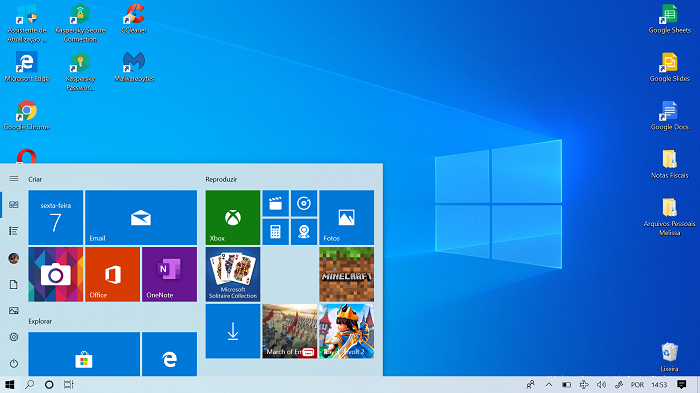Image resolution: width=700 pixels, height=393 pixels.
Task: Select Google Slides desktop shortcut
Action: [x=670, y=67]
